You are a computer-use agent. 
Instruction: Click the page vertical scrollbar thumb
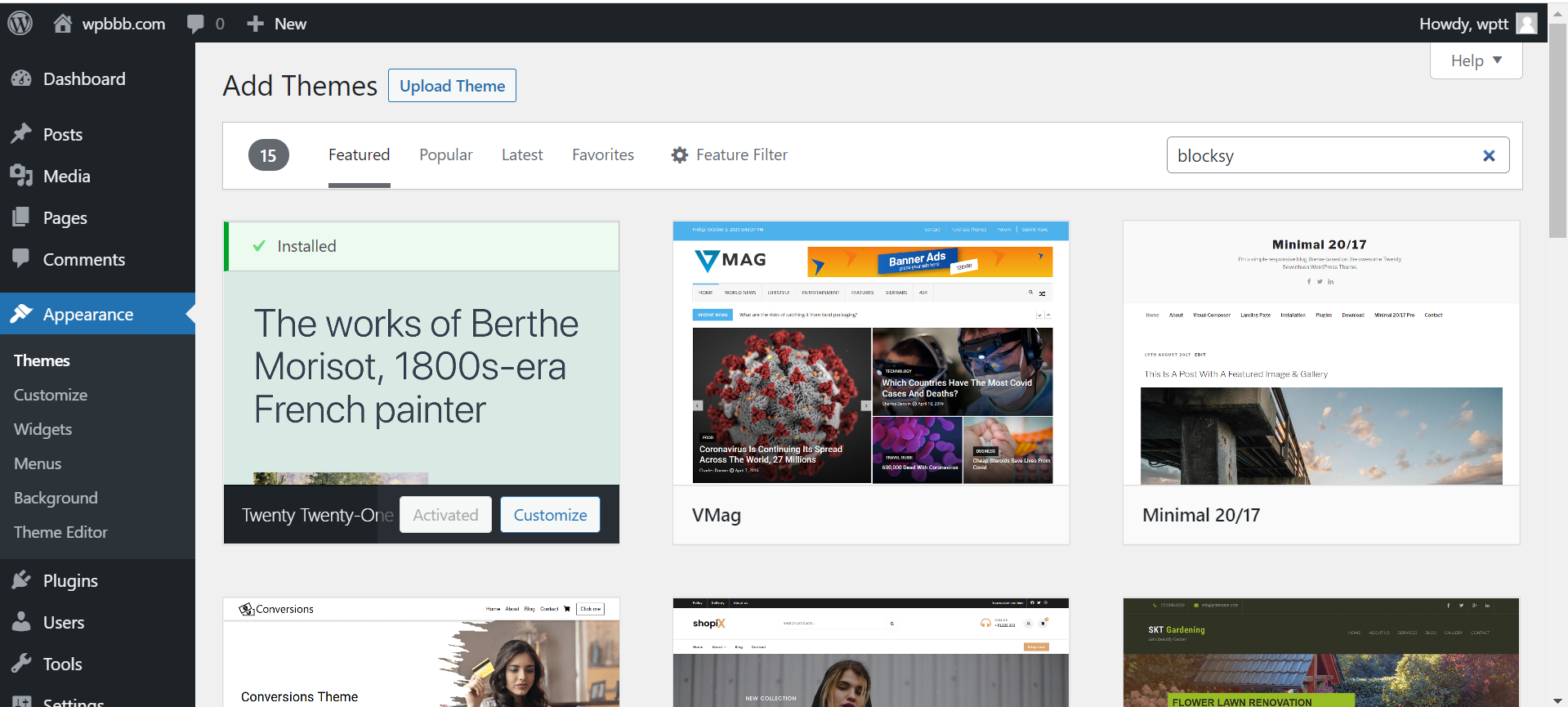pos(1557,131)
